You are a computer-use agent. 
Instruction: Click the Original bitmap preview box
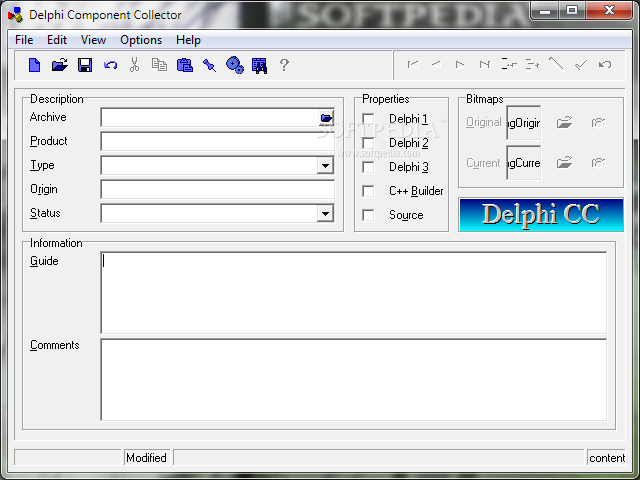(524, 123)
